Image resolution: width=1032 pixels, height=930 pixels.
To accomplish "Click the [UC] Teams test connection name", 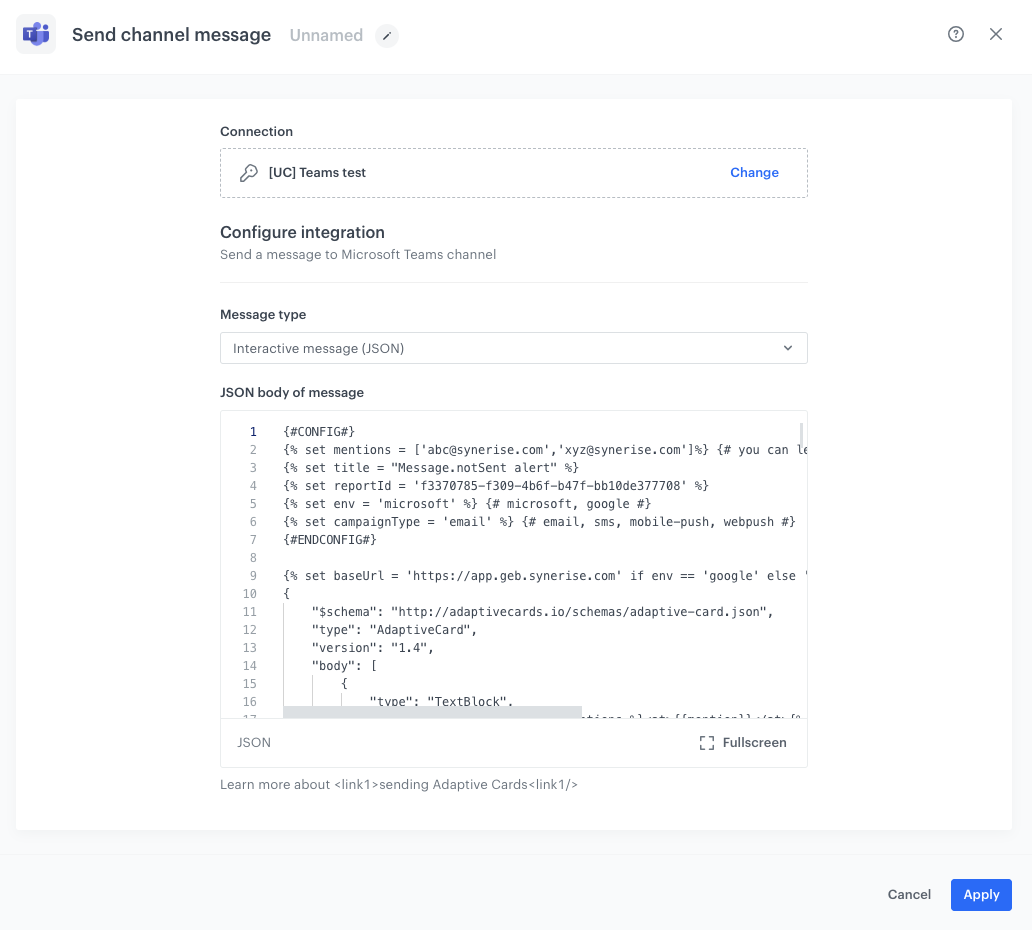I will point(315,171).
